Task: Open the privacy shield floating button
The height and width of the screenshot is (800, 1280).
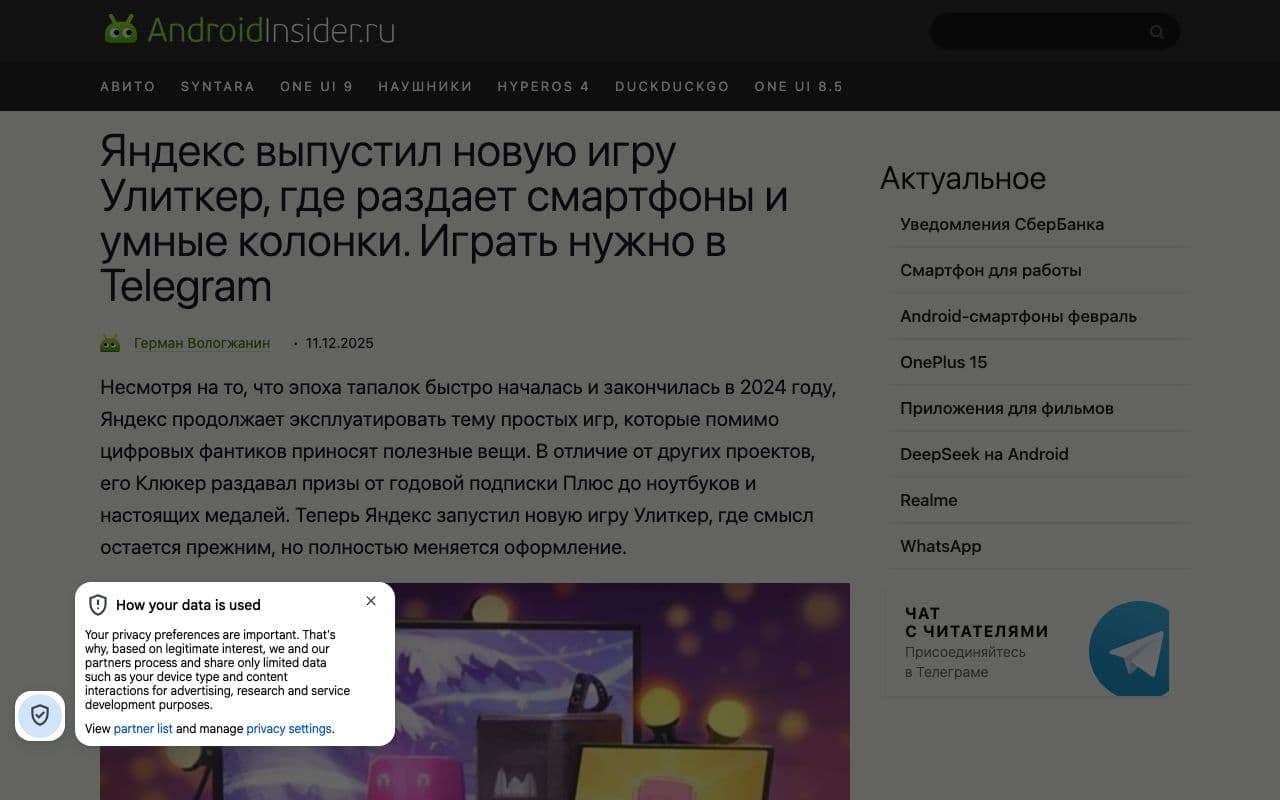Action: click(40, 716)
